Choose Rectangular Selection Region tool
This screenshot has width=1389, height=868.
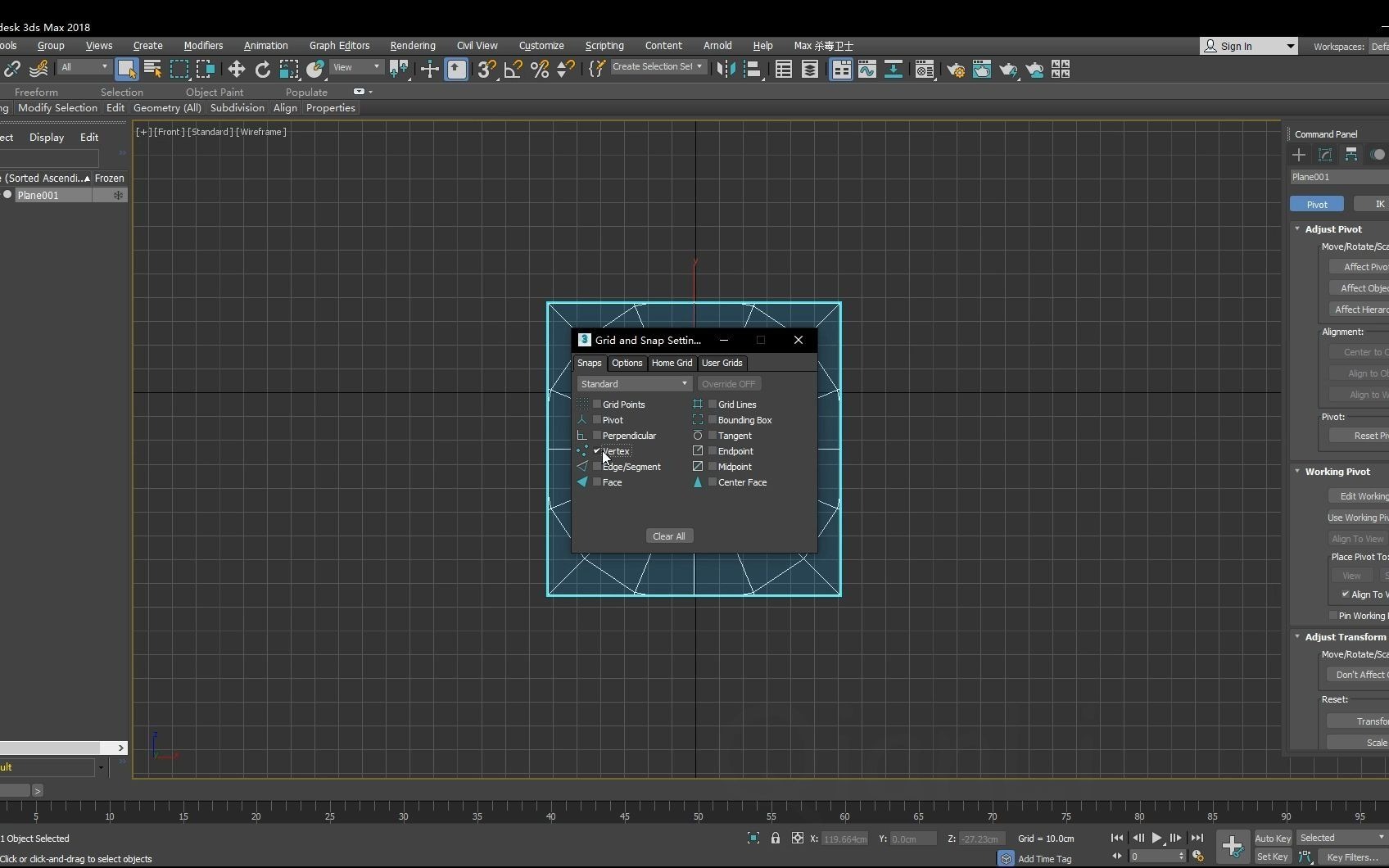point(179,70)
